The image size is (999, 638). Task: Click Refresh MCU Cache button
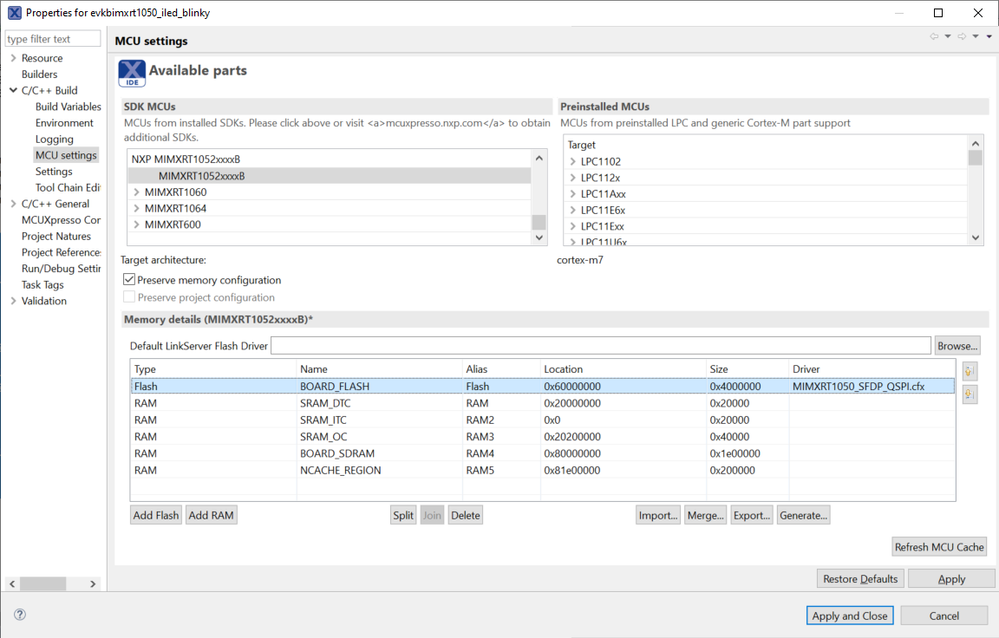[x=939, y=547]
